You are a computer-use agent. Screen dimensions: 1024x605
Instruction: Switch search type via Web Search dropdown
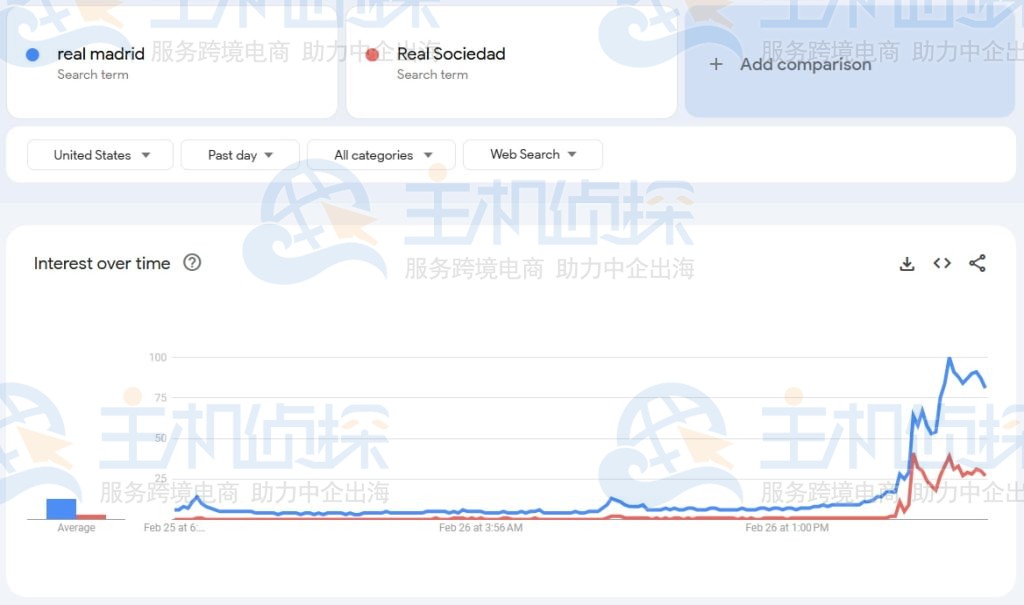532,155
